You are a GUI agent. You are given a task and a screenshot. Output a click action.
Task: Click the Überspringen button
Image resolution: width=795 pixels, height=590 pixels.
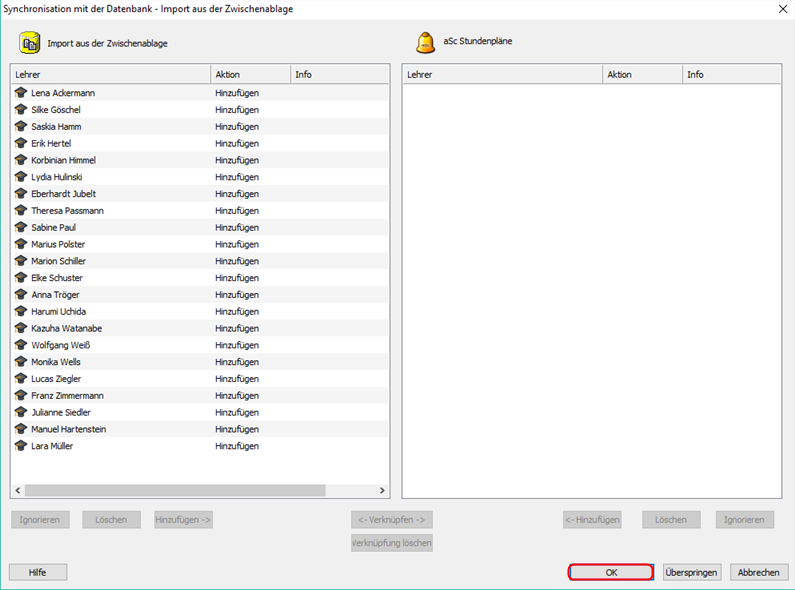click(x=691, y=572)
